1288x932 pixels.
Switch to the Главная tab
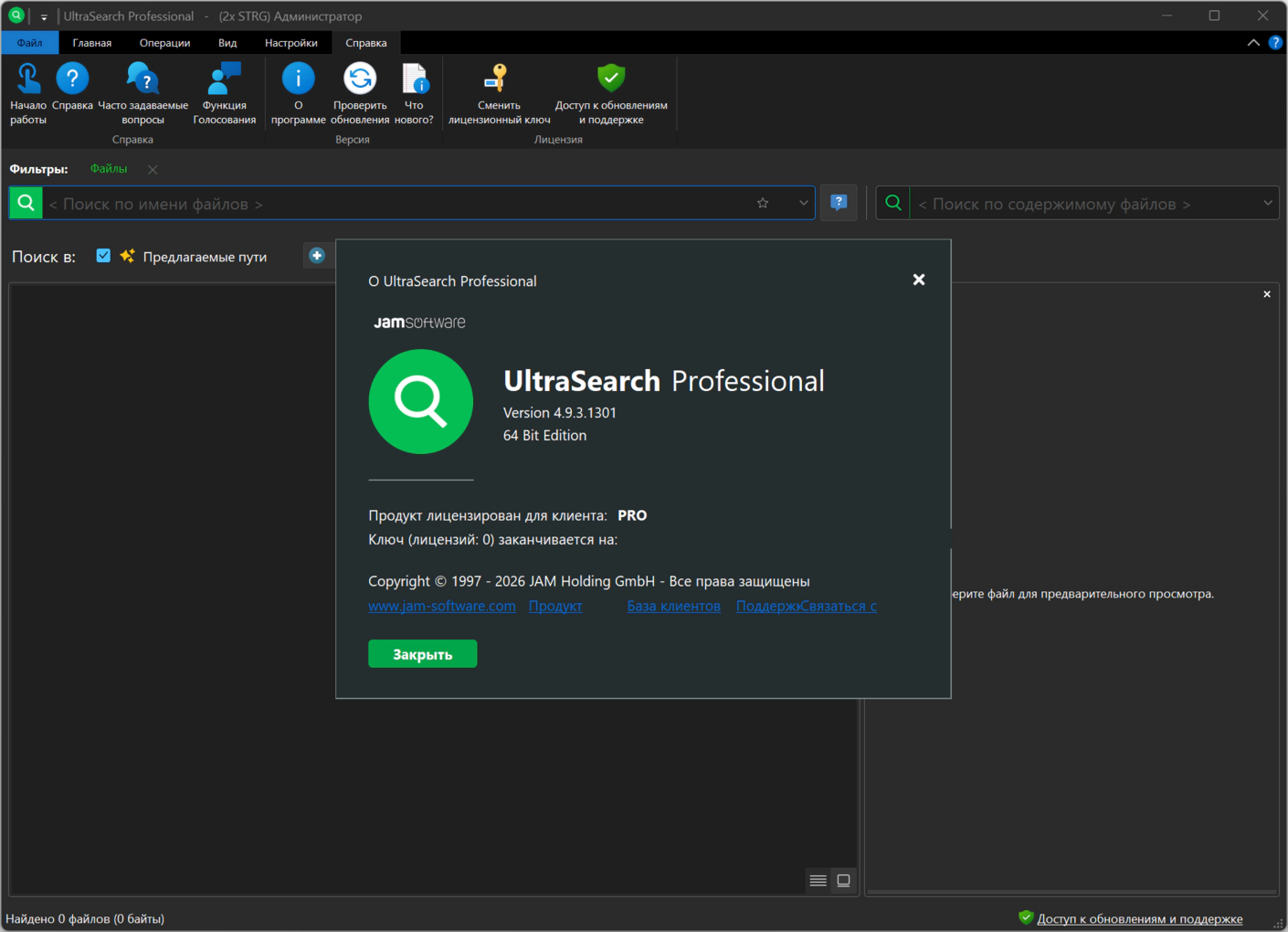(x=92, y=43)
